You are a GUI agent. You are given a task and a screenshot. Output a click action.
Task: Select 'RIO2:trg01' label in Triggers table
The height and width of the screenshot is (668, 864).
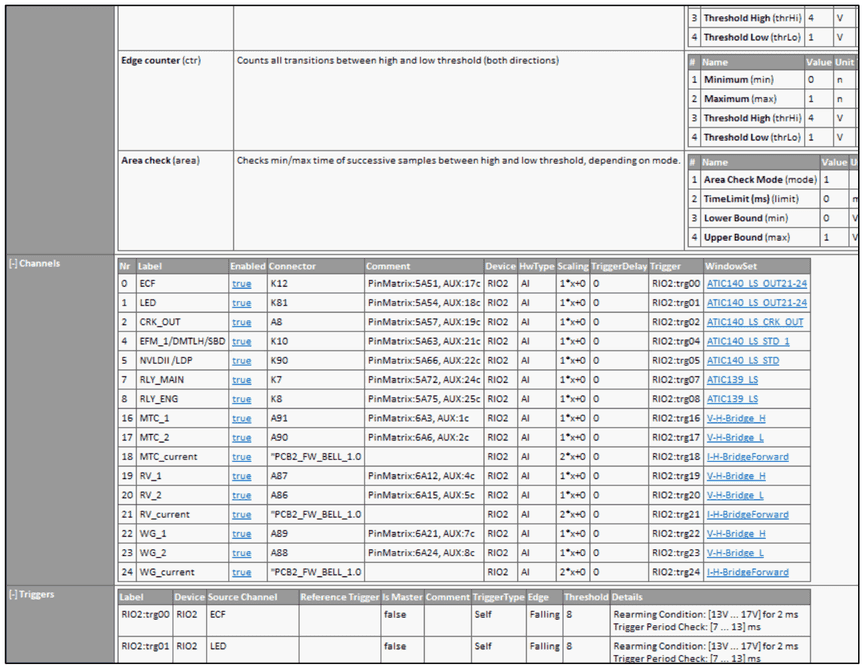(x=145, y=646)
